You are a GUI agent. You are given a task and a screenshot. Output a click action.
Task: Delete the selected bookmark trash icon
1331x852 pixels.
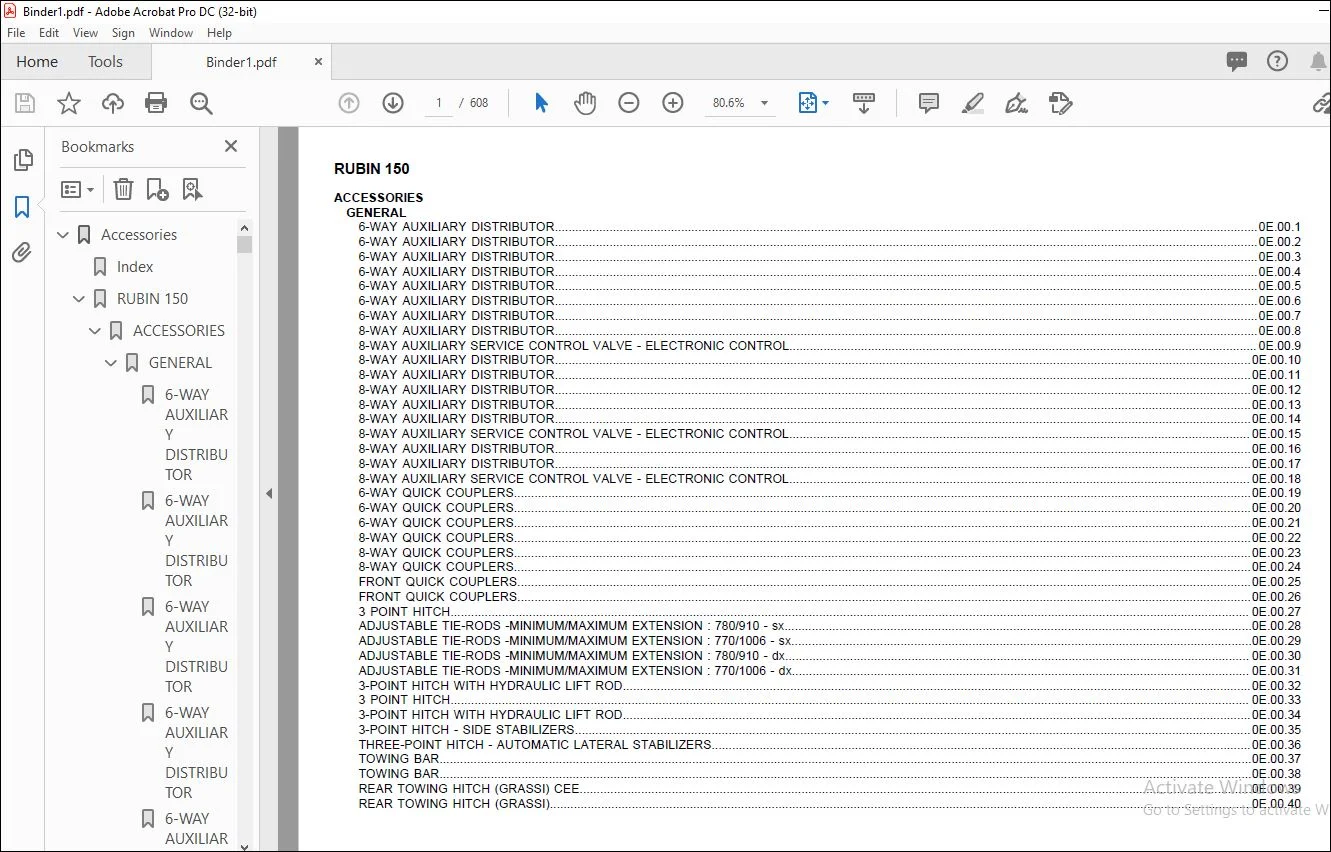(x=123, y=189)
